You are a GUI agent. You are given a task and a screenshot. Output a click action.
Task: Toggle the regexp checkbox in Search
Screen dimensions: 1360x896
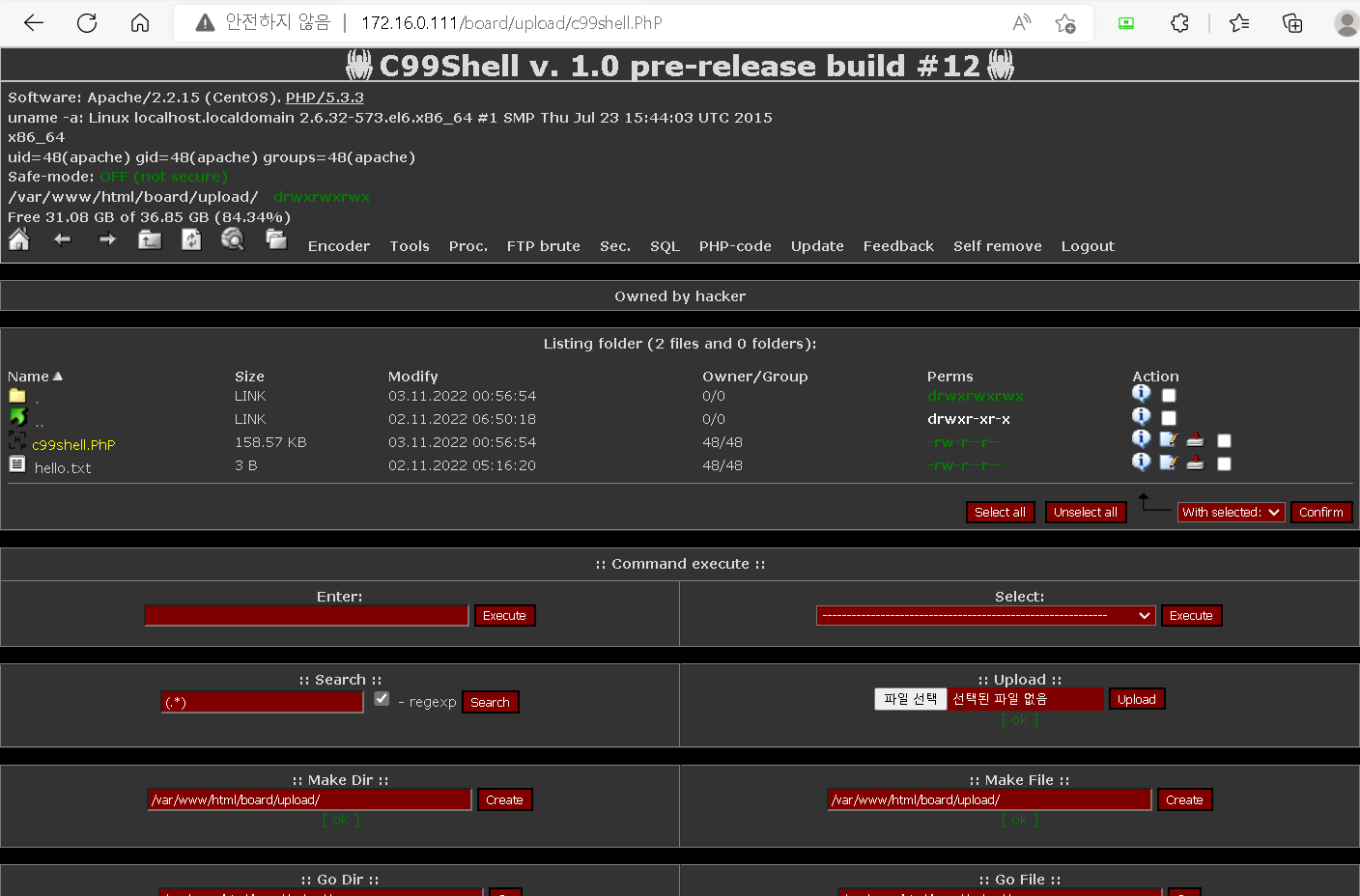point(382,699)
